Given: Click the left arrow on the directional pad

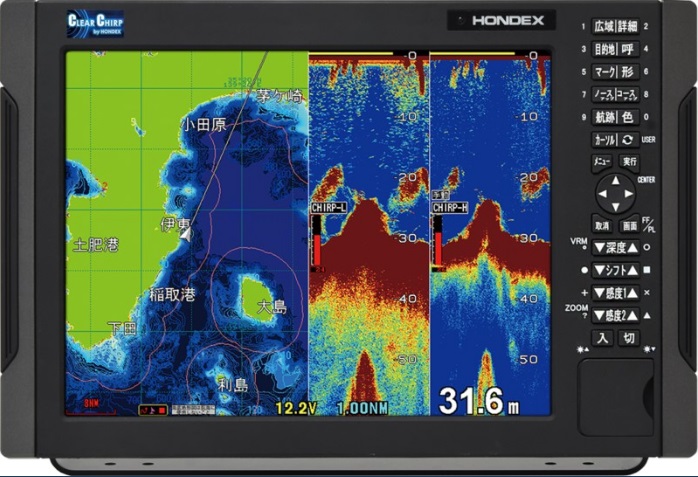Looking at the screenshot, I should (x=602, y=194).
